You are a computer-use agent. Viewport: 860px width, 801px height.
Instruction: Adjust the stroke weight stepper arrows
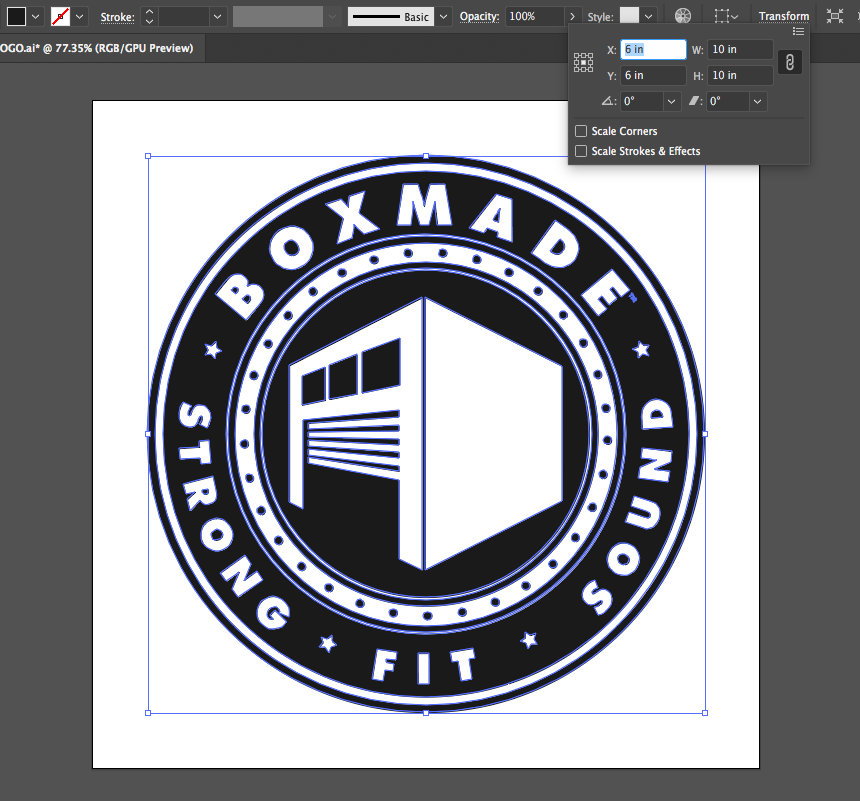(149, 16)
